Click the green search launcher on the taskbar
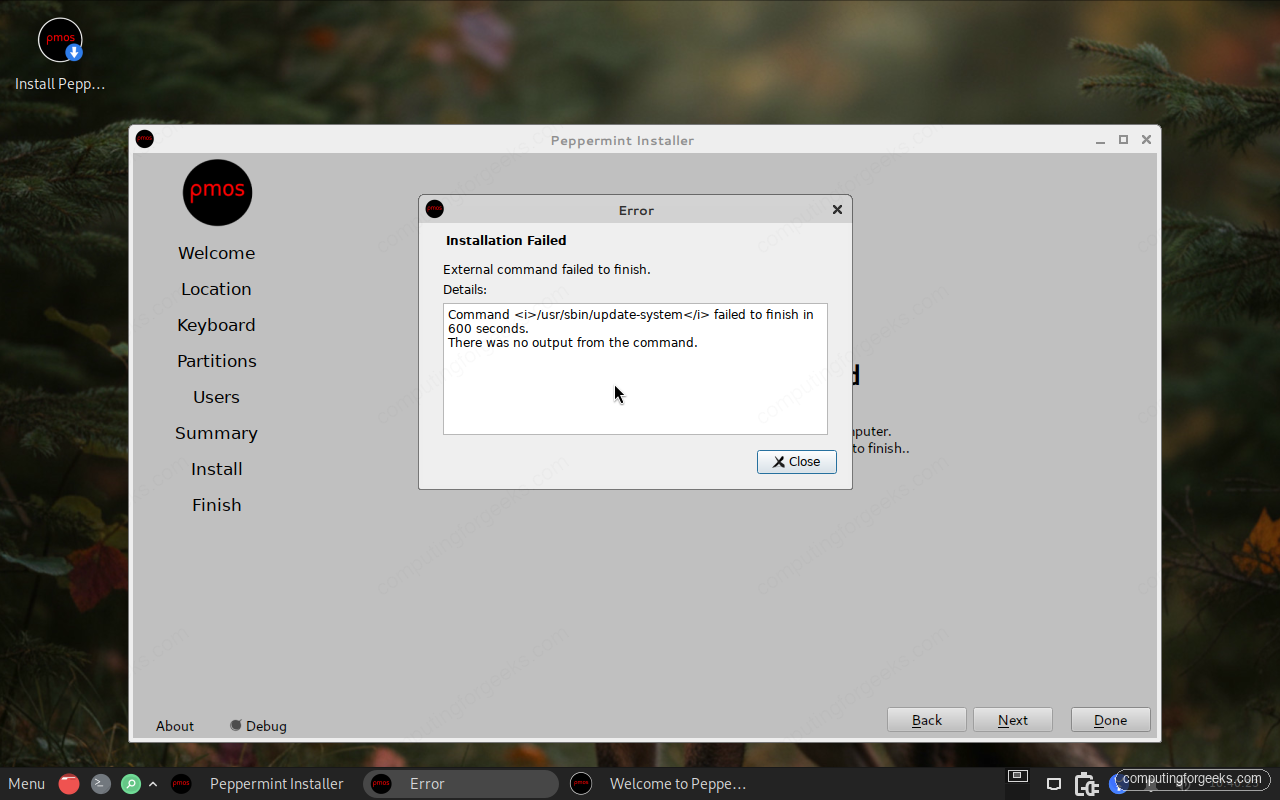1280x800 pixels. point(131,784)
